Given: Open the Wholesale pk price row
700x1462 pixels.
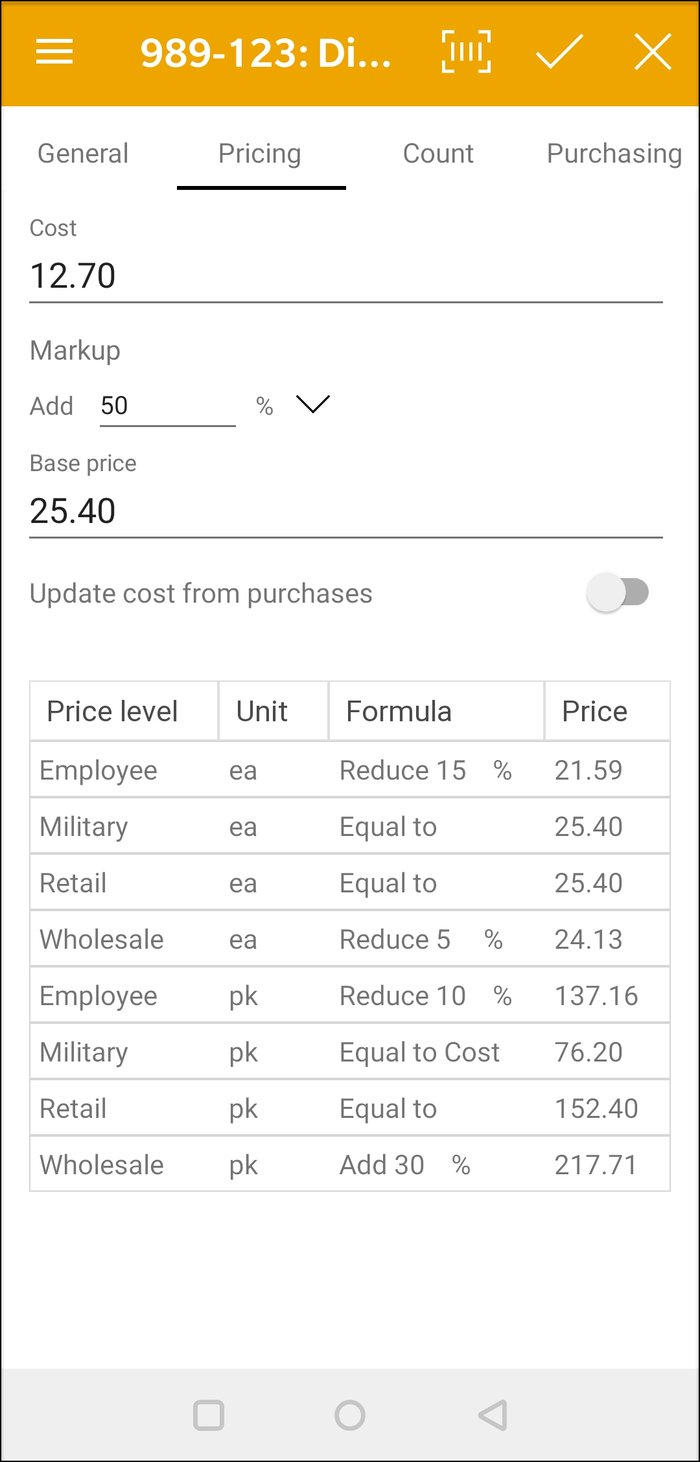Looking at the screenshot, I should [x=350, y=1164].
